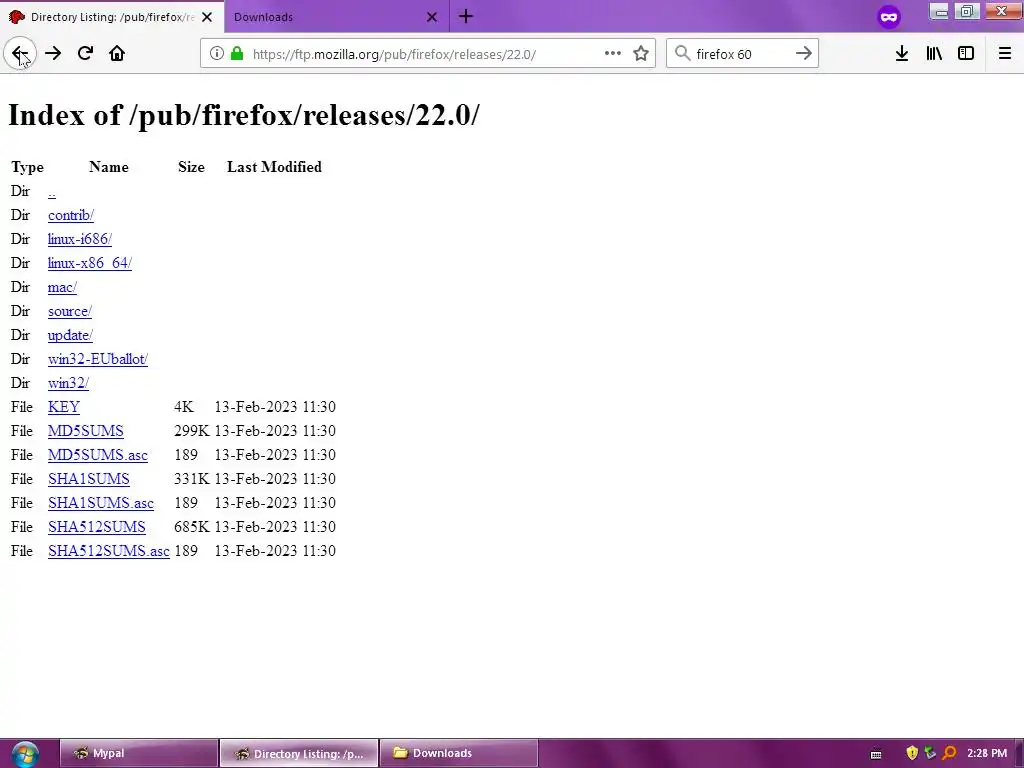Click the search box containing firefox 60

[743, 54]
